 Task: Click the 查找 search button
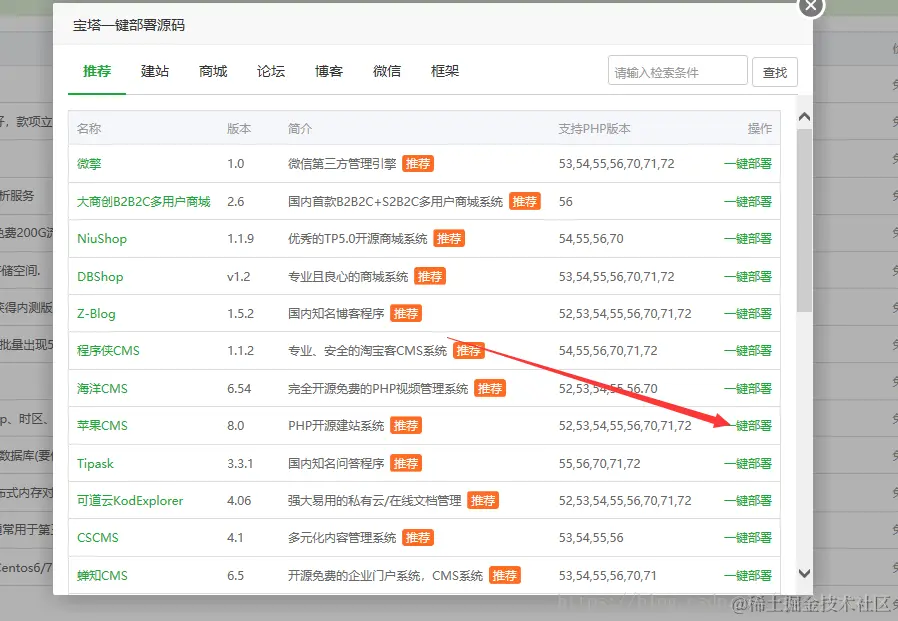pos(775,72)
